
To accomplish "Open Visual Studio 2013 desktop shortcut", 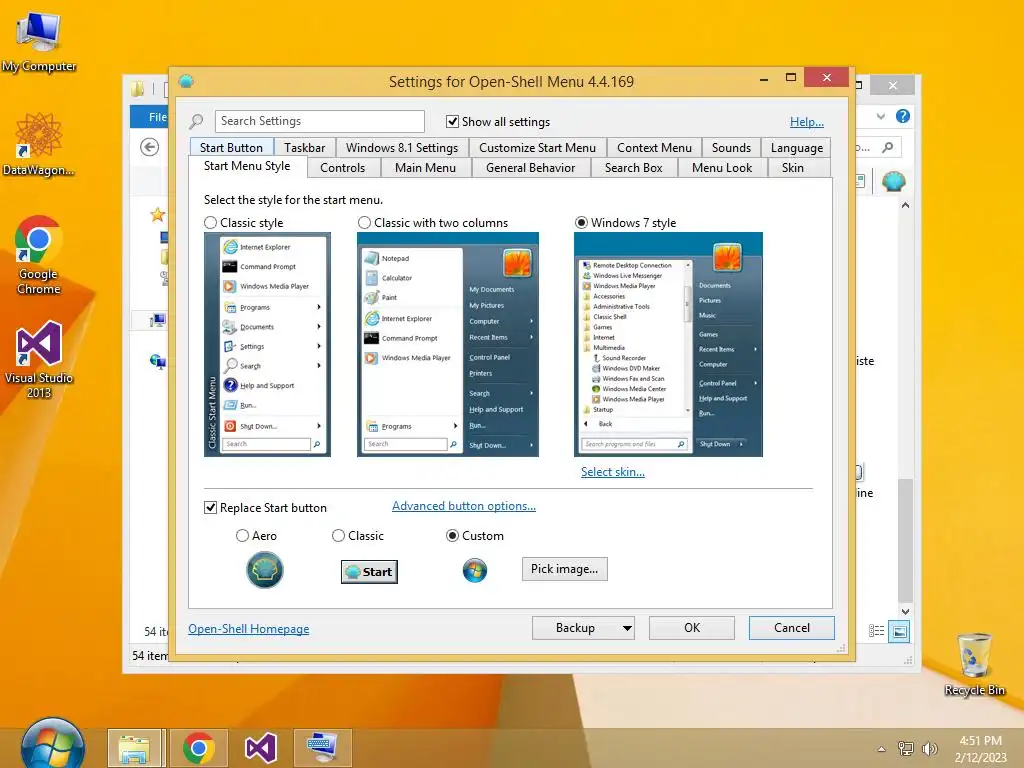I will [39, 359].
